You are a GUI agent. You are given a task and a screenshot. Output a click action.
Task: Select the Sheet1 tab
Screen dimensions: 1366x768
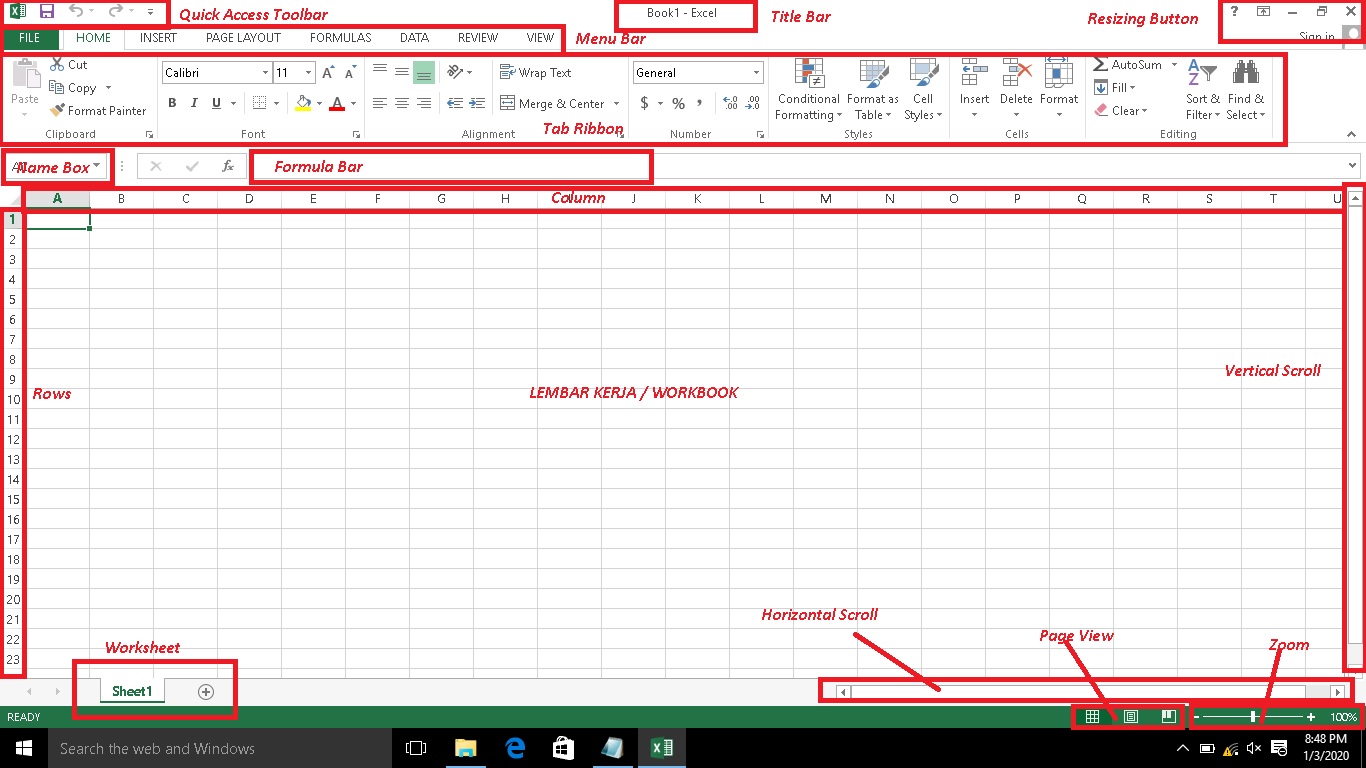(x=132, y=692)
